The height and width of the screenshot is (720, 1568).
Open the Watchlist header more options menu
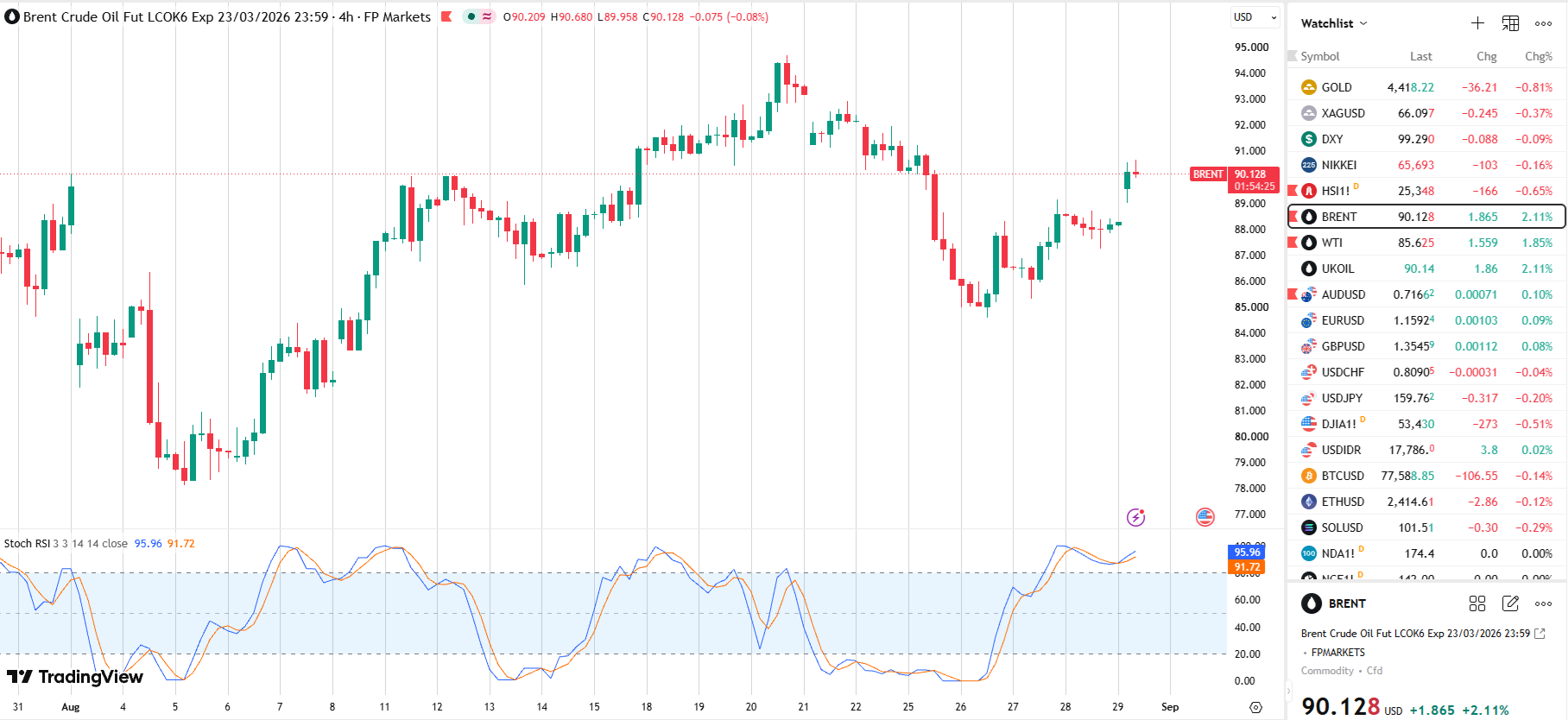point(1544,23)
